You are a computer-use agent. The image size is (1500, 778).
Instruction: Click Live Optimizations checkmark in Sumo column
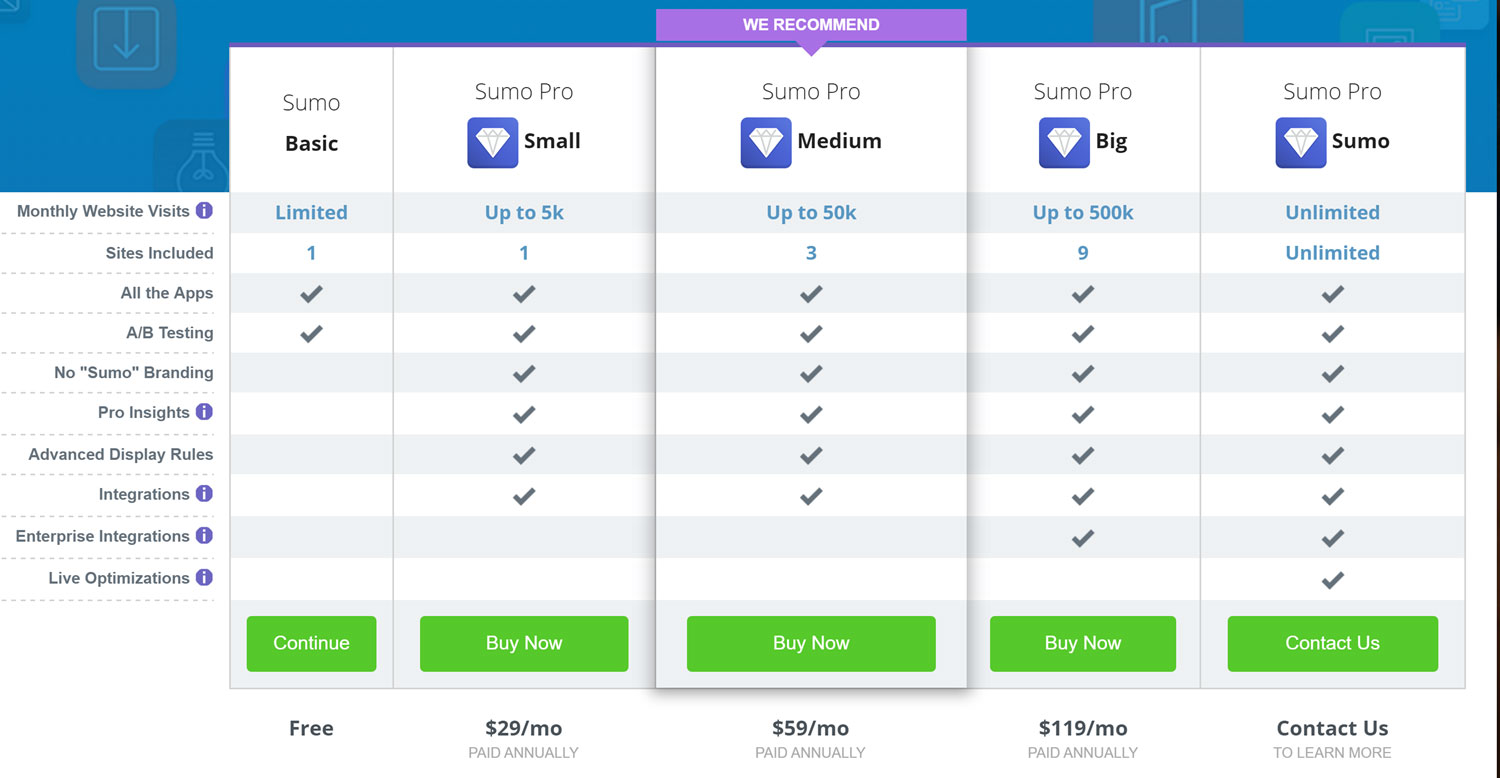click(x=1332, y=580)
